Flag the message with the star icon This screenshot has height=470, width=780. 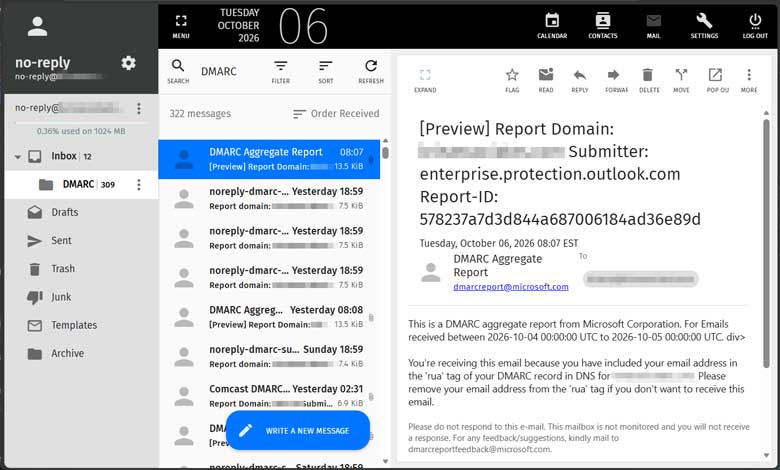(x=512, y=80)
